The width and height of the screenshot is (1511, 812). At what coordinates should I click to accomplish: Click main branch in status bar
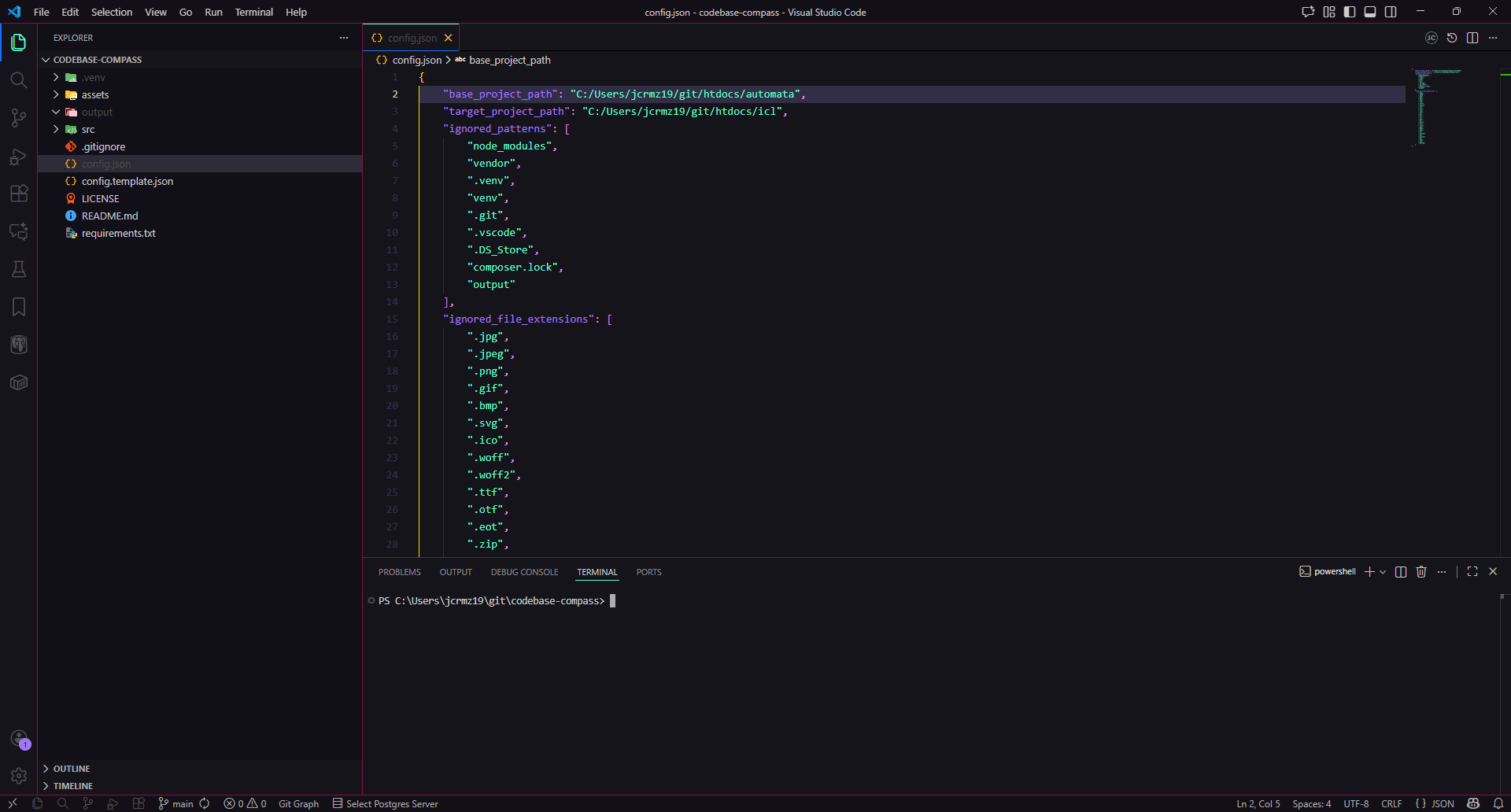(176, 803)
